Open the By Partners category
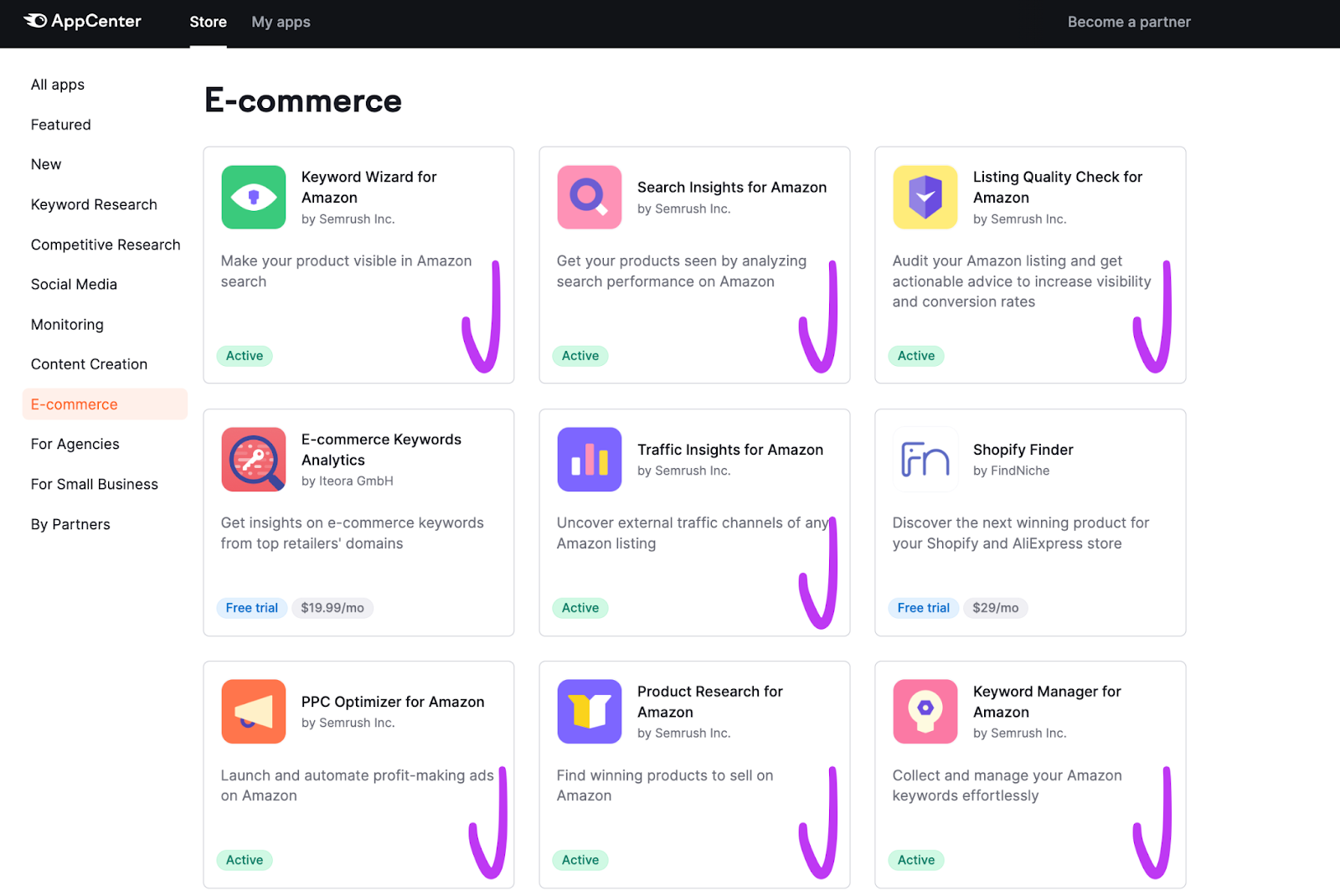This screenshot has width=1340, height=896. [70, 524]
